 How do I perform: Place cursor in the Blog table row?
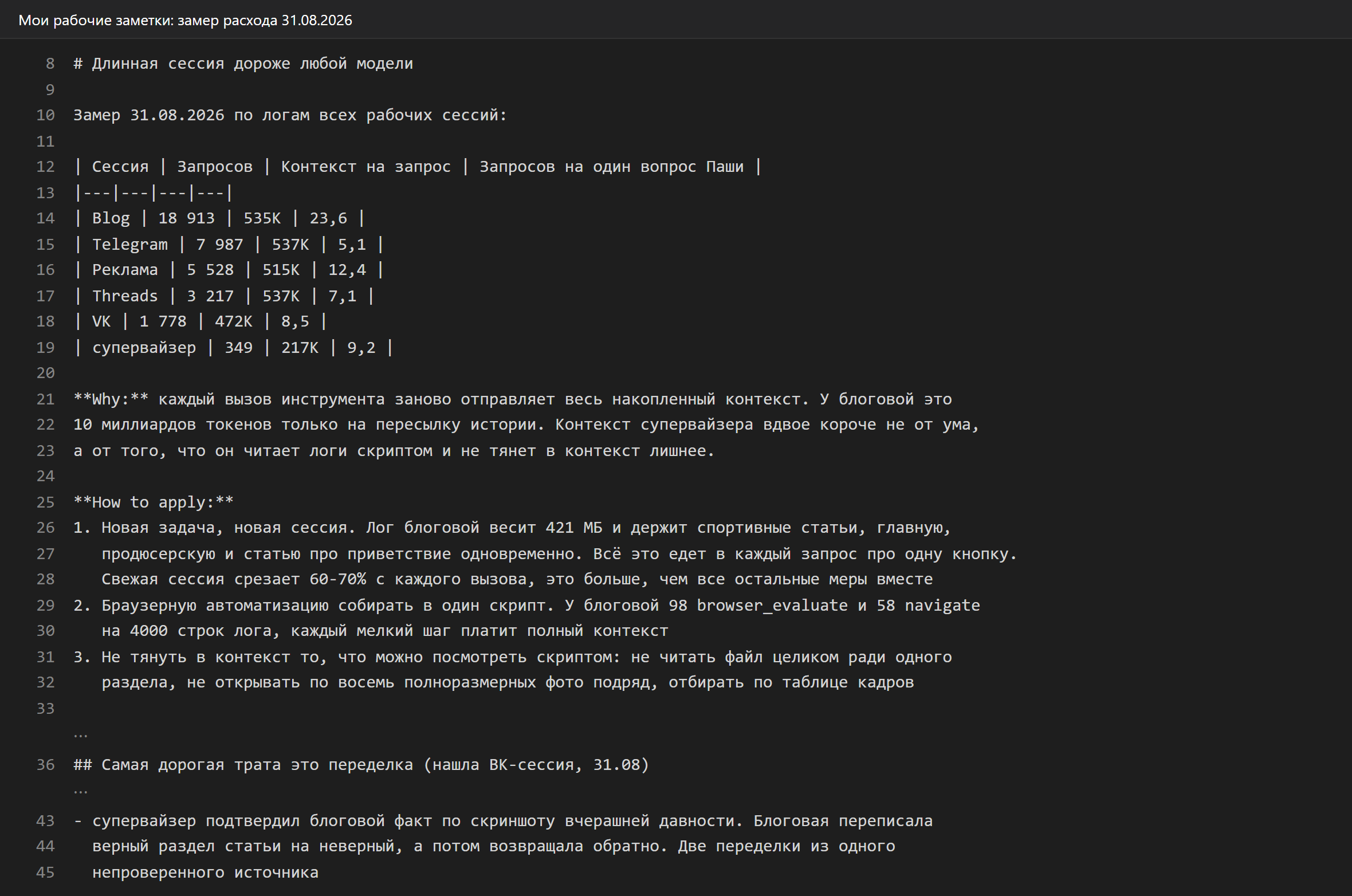(x=219, y=218)
